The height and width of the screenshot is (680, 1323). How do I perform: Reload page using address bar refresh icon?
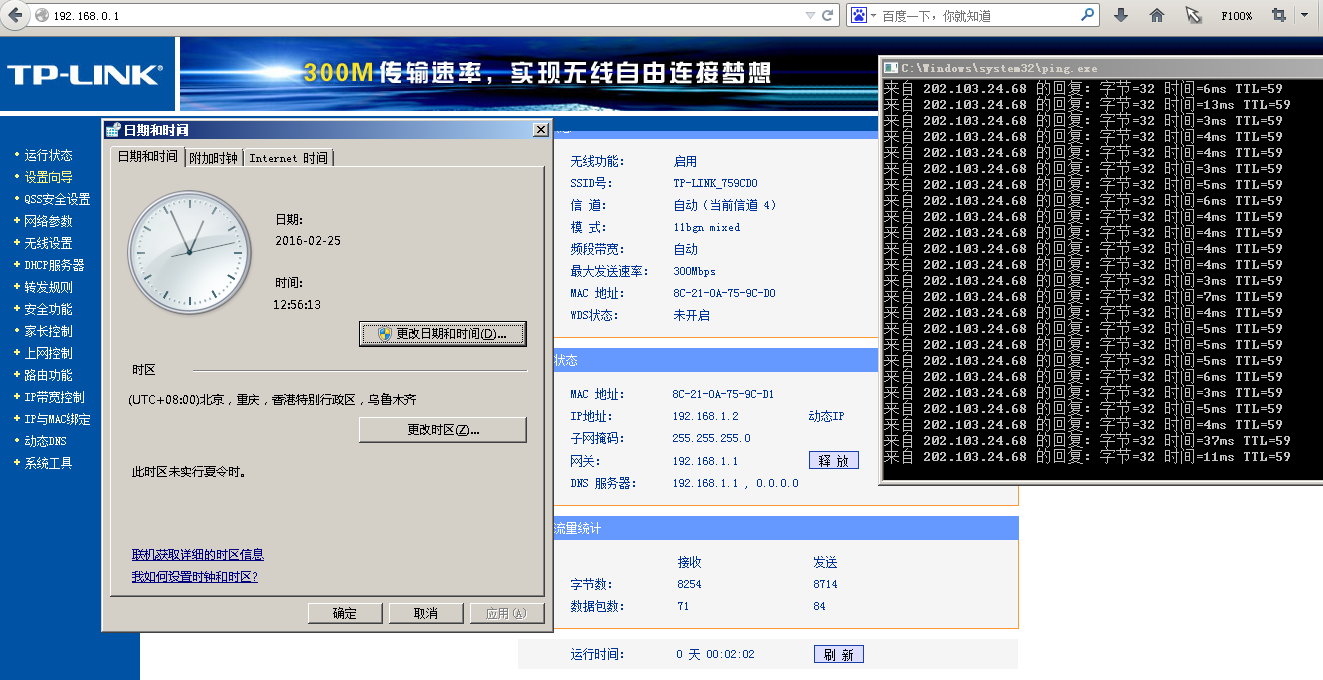click(828, 16)
